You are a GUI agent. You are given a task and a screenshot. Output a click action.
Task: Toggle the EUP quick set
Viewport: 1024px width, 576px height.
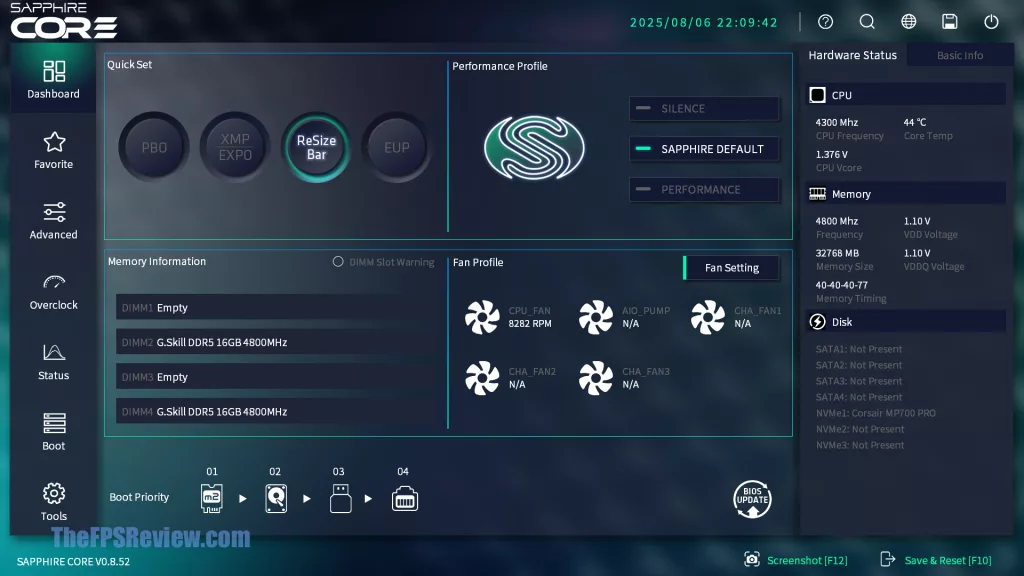(x=397, y=148)
